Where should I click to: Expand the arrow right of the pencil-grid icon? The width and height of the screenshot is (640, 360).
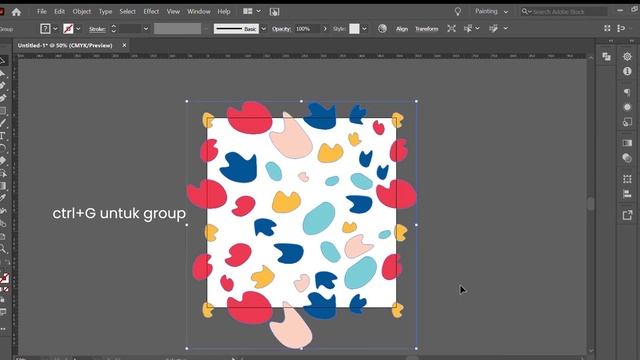(506, 29)
